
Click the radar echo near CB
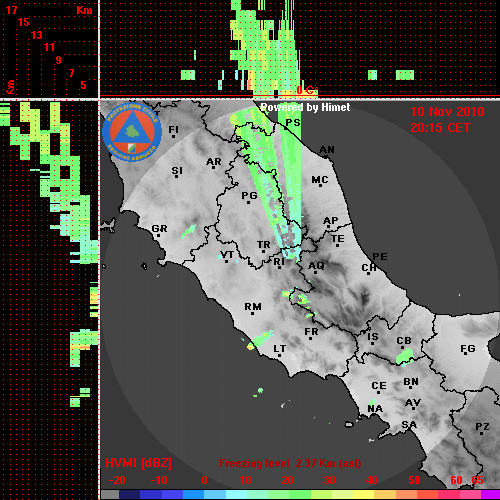(x=404, y=357)
